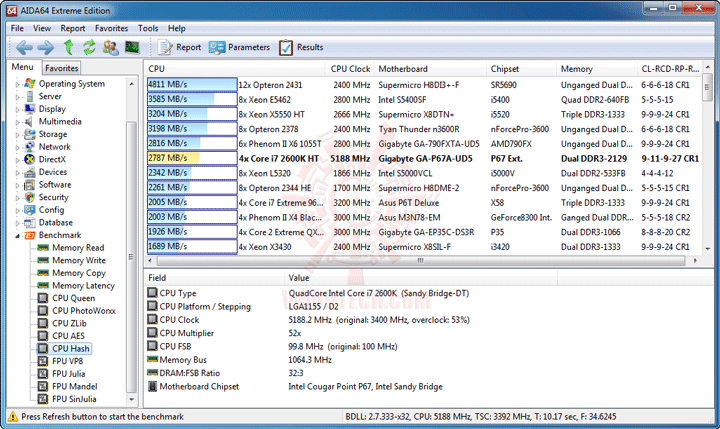Go forward with the blue right arrow
Image resolution: width=720 pixels, height=429 pixels.
(45, 47)
